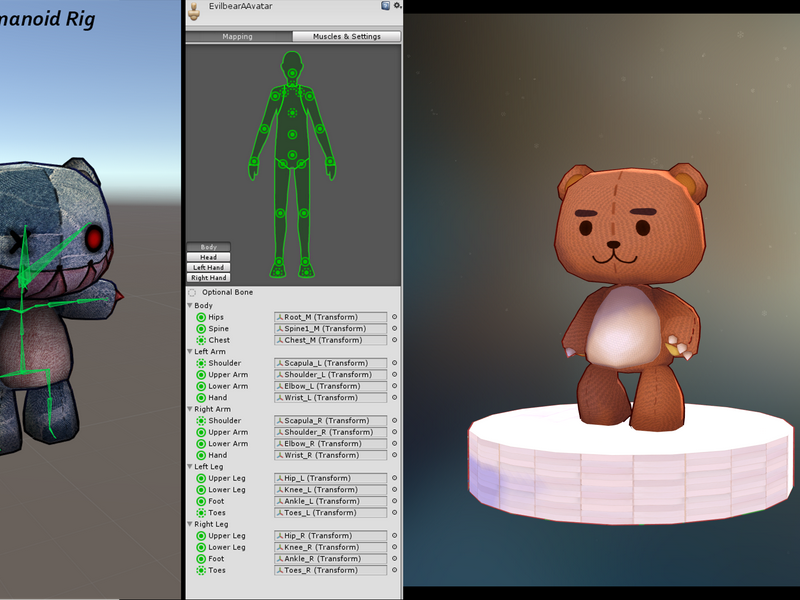Viewport: 800px width, 600px height.
Task: Open object picker for Right Leg Toes
Action: (394, 570)
